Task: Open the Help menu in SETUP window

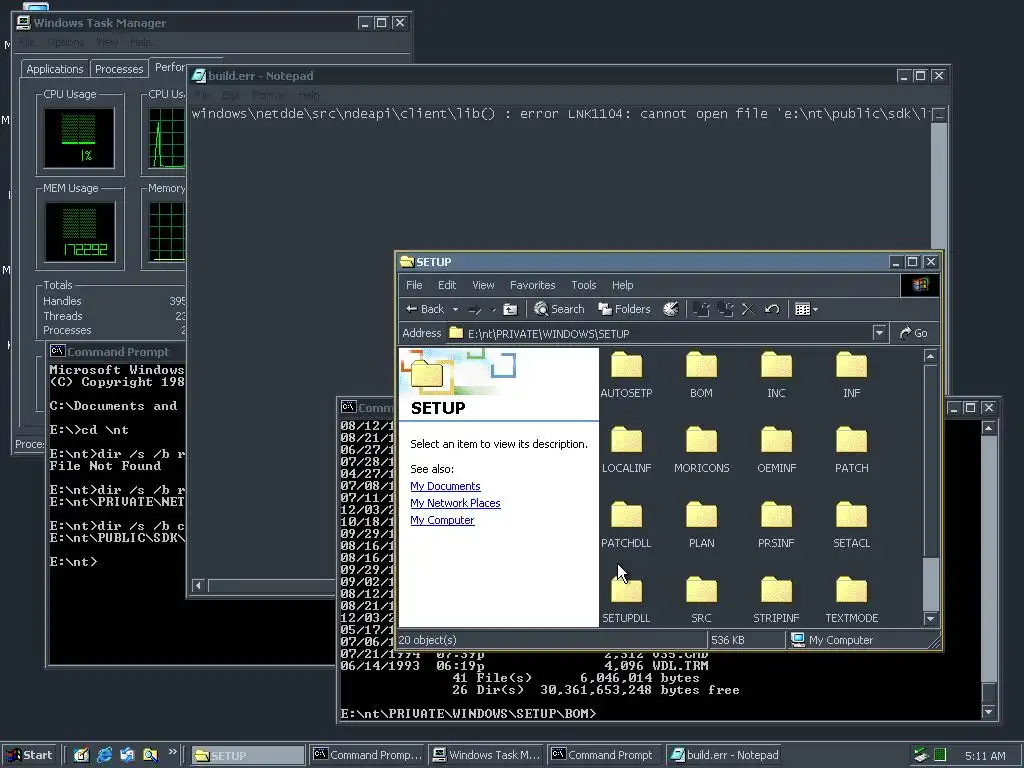Action: click(x=622, y=285)
